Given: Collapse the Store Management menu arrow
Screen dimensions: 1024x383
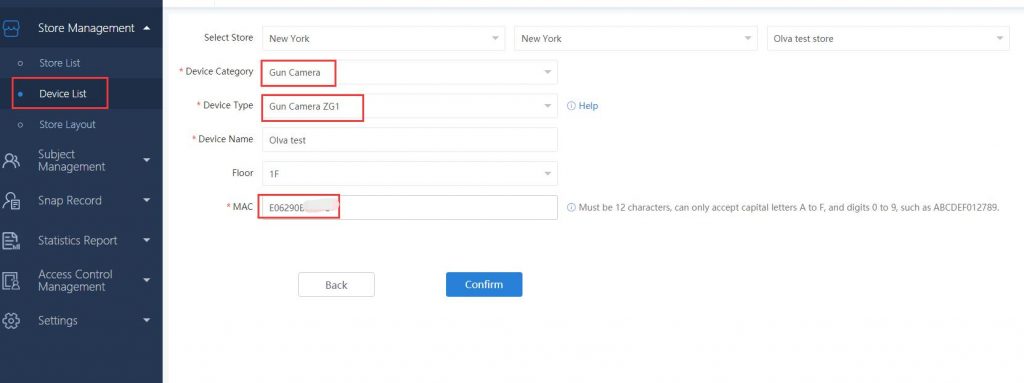Looking at the screenshot, I should click(146, 28).
